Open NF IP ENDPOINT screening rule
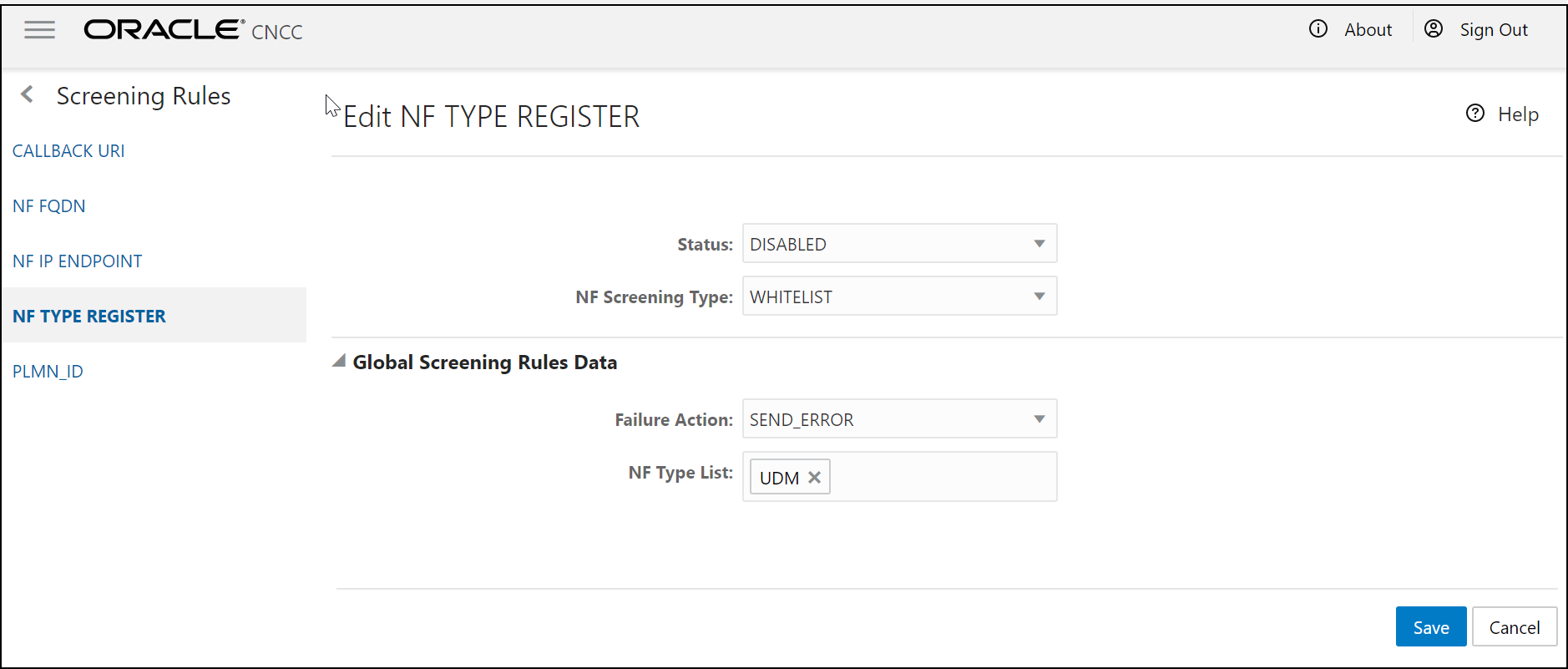Screen dimensions: 1568x669 [78, 261]
